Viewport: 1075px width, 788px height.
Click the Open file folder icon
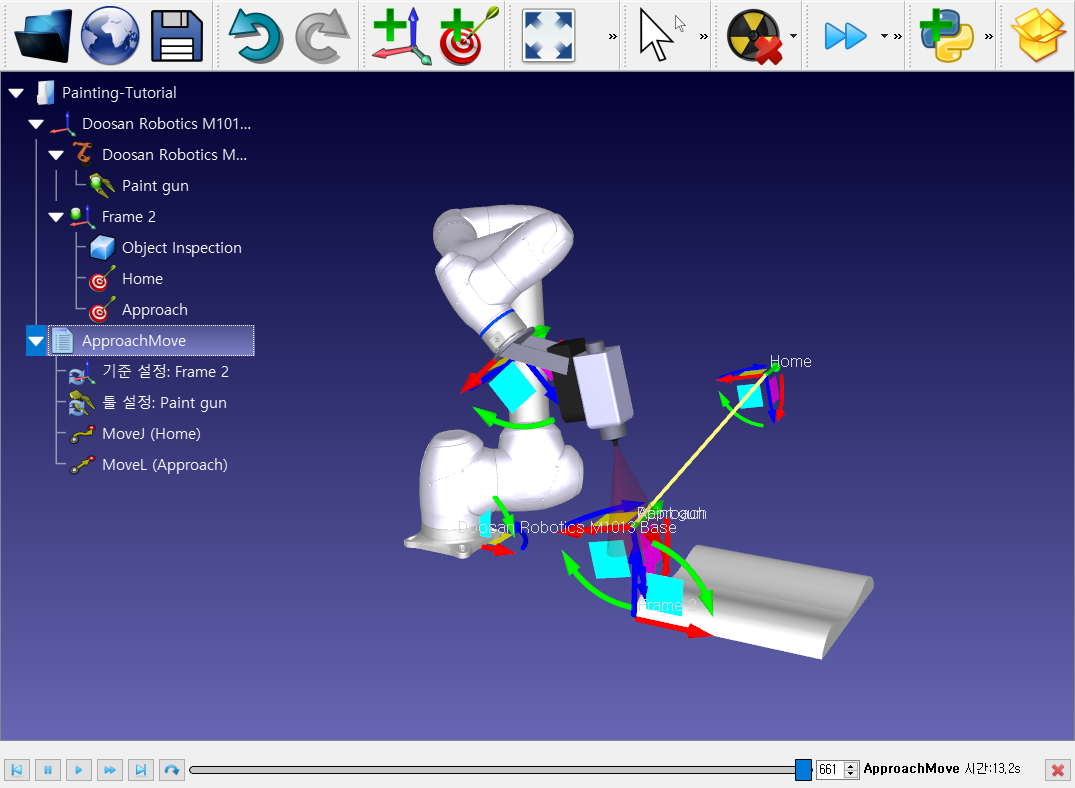coord(42,36)
